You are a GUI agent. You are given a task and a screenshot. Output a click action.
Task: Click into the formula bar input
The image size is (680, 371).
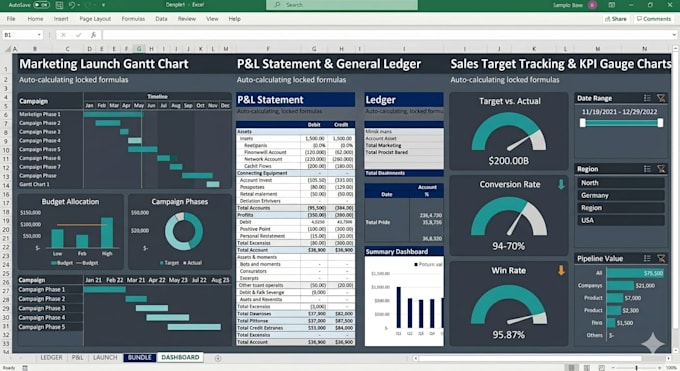coord(386,35)
